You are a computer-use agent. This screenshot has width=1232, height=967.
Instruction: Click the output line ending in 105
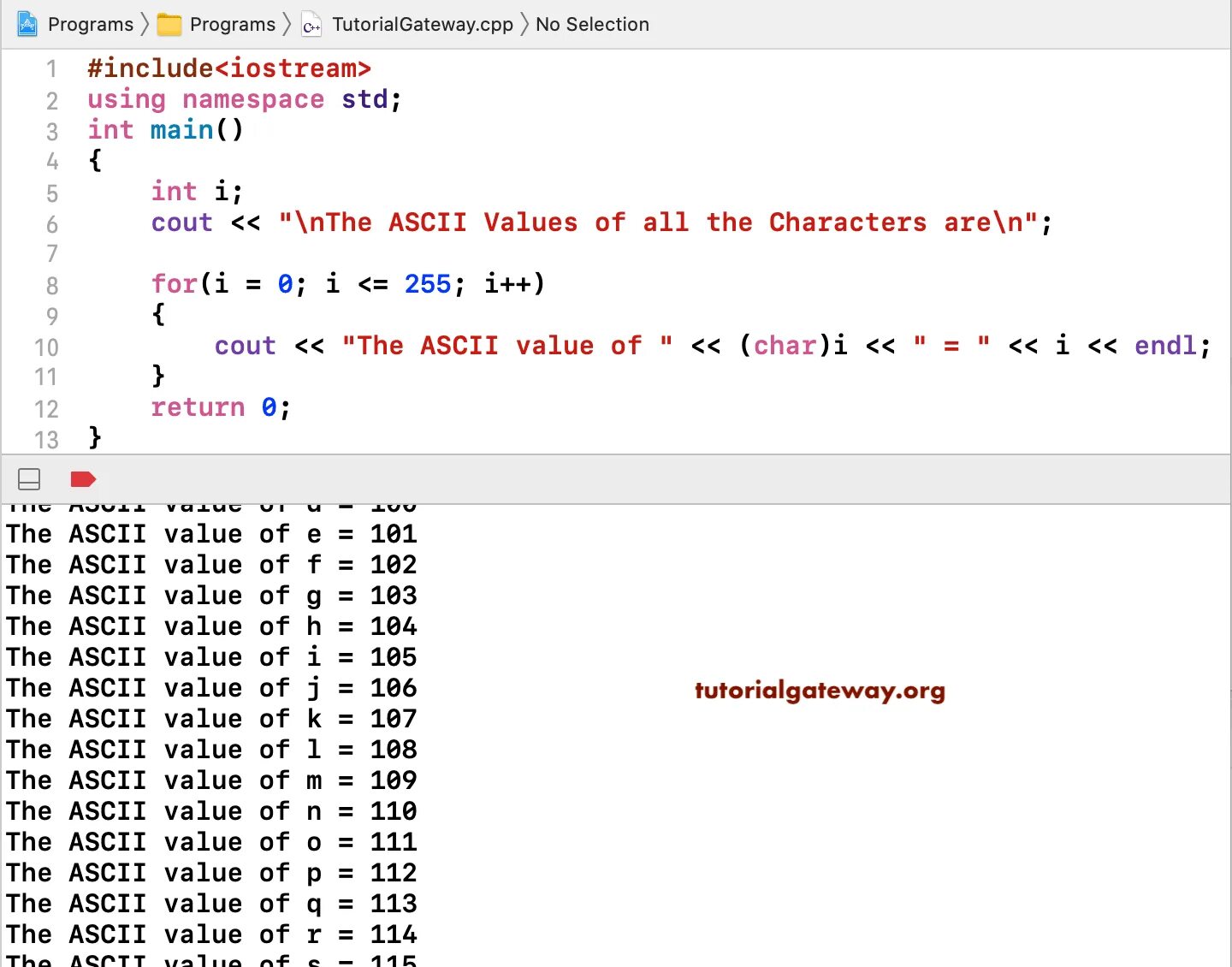(x=211, y=657)
